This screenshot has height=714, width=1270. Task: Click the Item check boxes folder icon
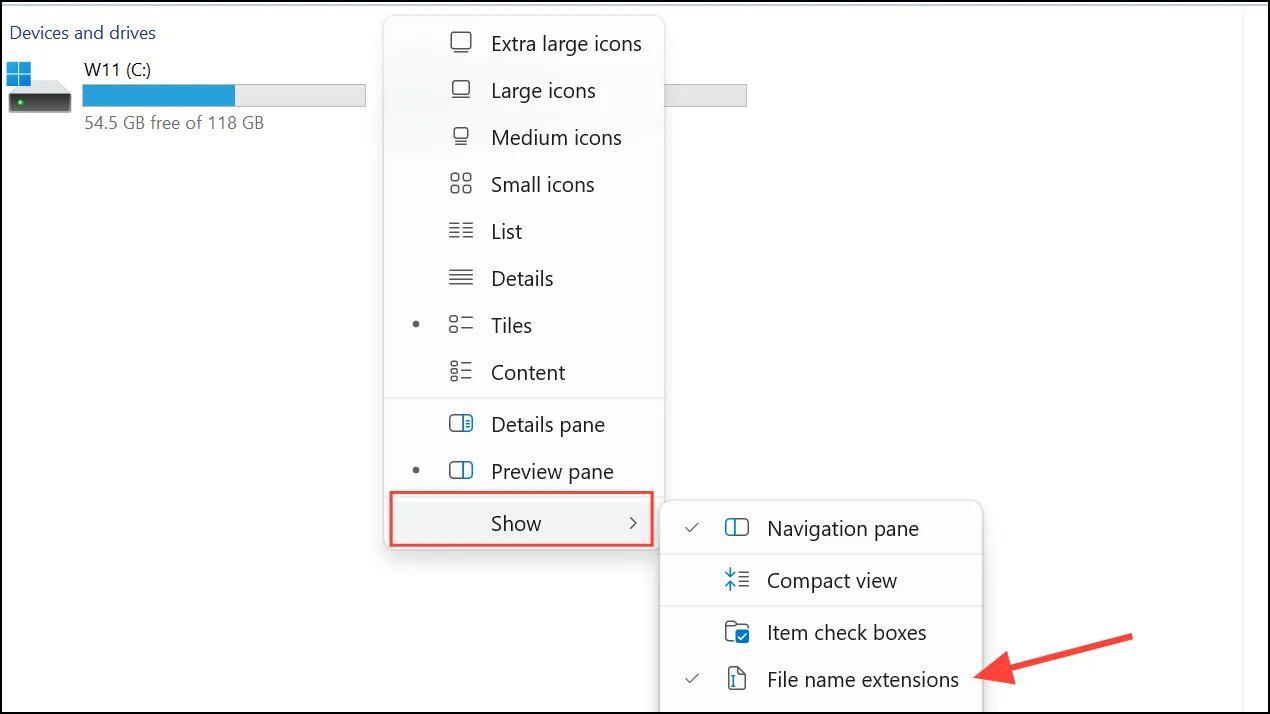click(x=737, y=632)
